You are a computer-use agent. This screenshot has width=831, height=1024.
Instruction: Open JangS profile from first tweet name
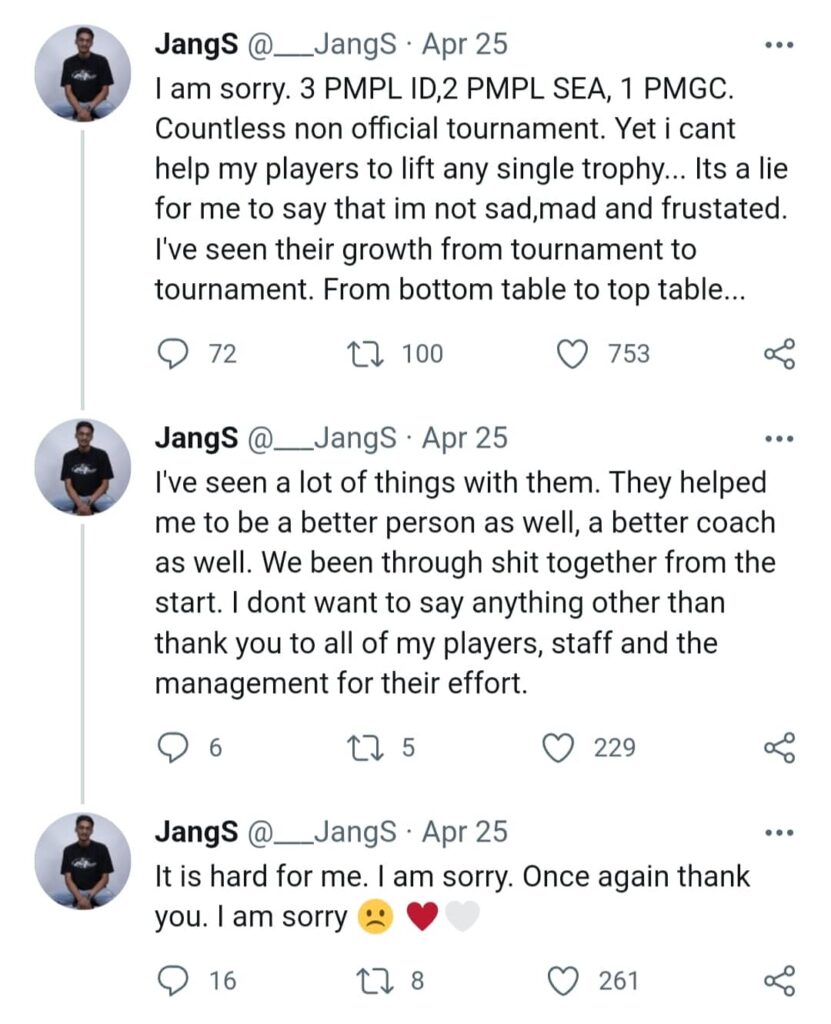[x=196, y=44]
